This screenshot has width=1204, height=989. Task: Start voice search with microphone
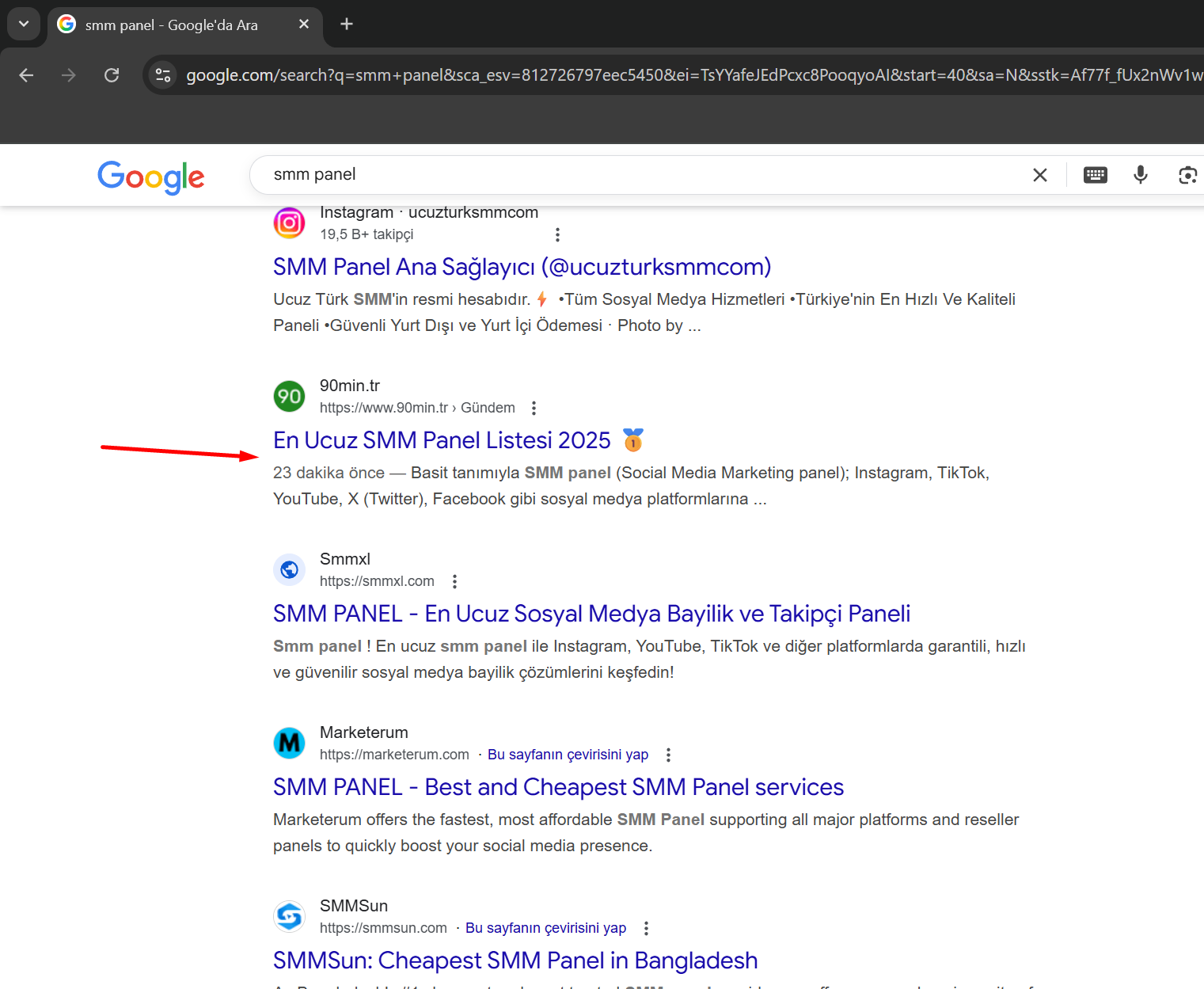coord(1141,175)
